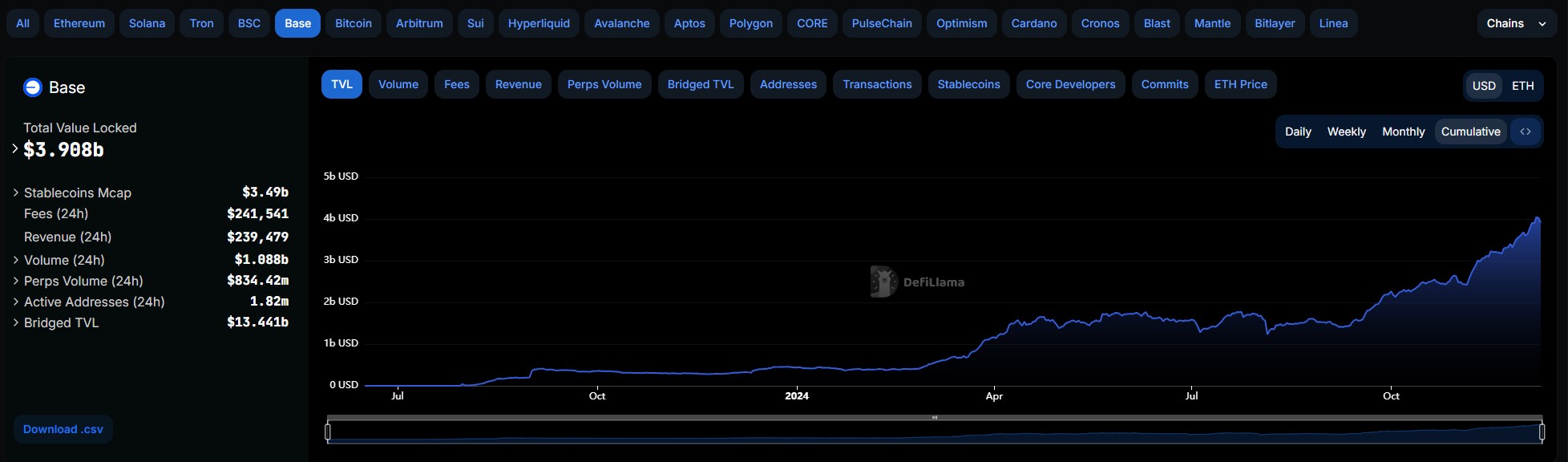The height and width of the screenshot is (462, 1568).
Task: Switch to BSC chain
Action: point(249,23)
